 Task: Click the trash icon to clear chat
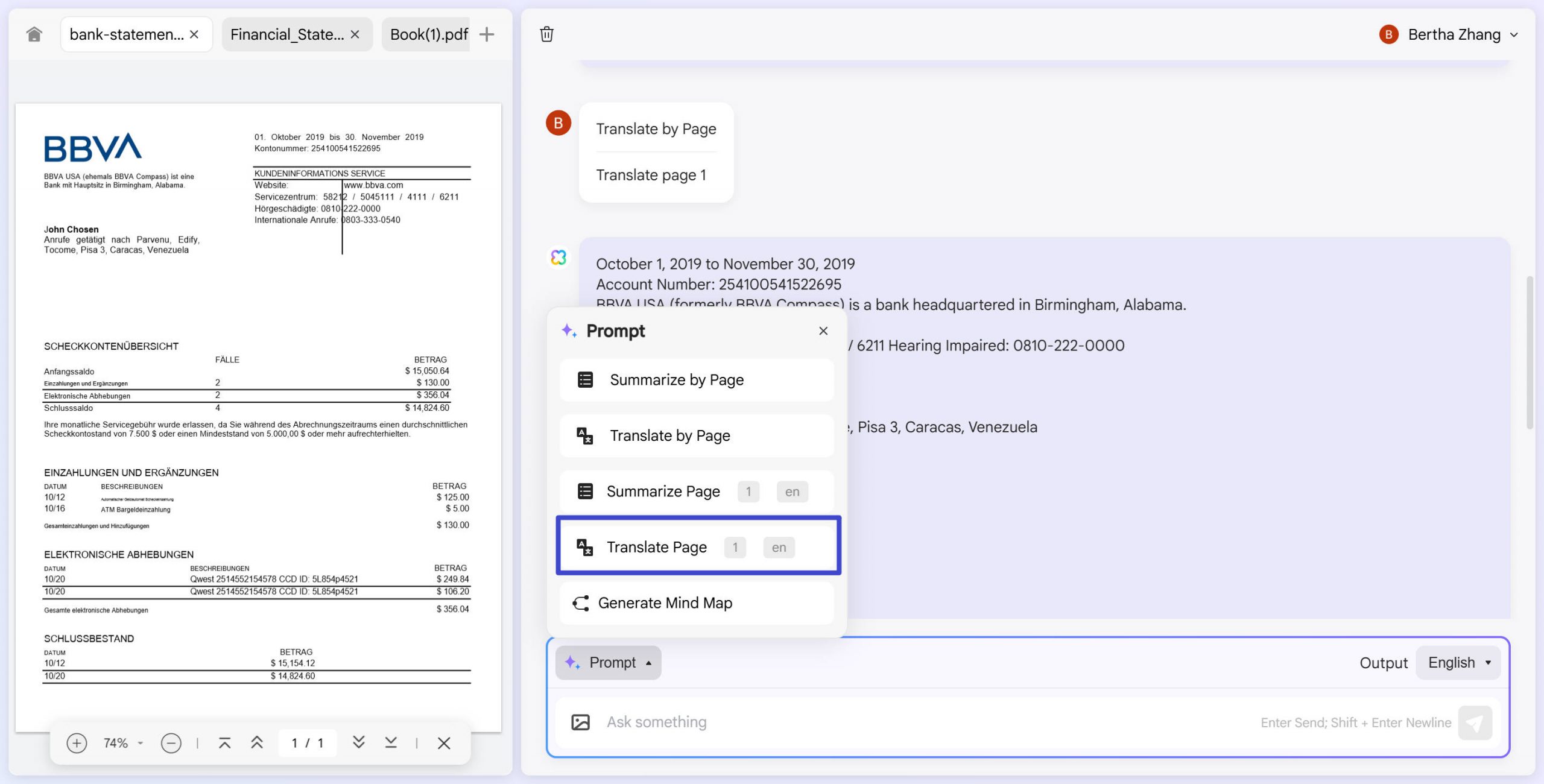[x=546, y=34]
